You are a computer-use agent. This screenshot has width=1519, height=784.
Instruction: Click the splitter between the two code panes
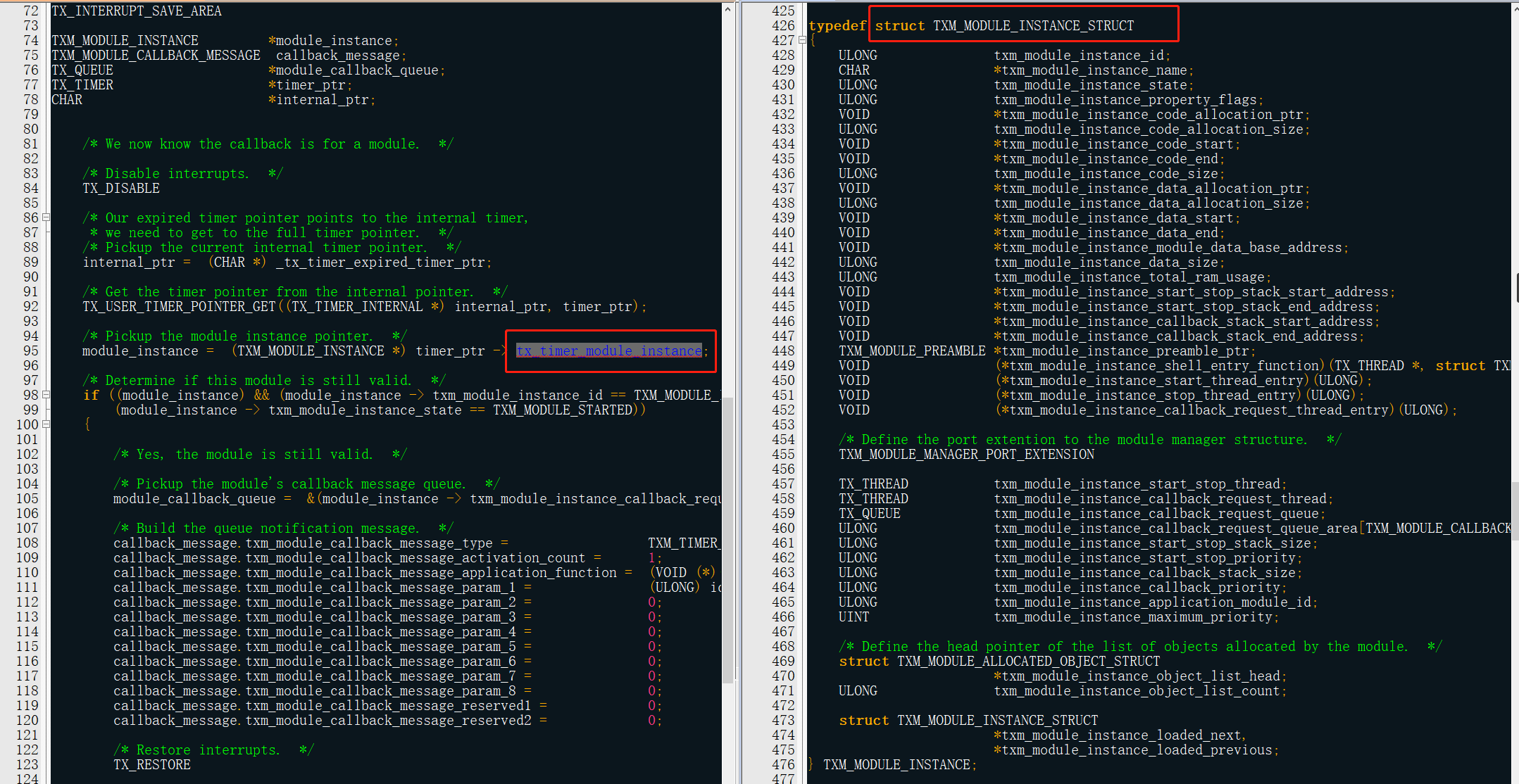click(x=738, y=392)
